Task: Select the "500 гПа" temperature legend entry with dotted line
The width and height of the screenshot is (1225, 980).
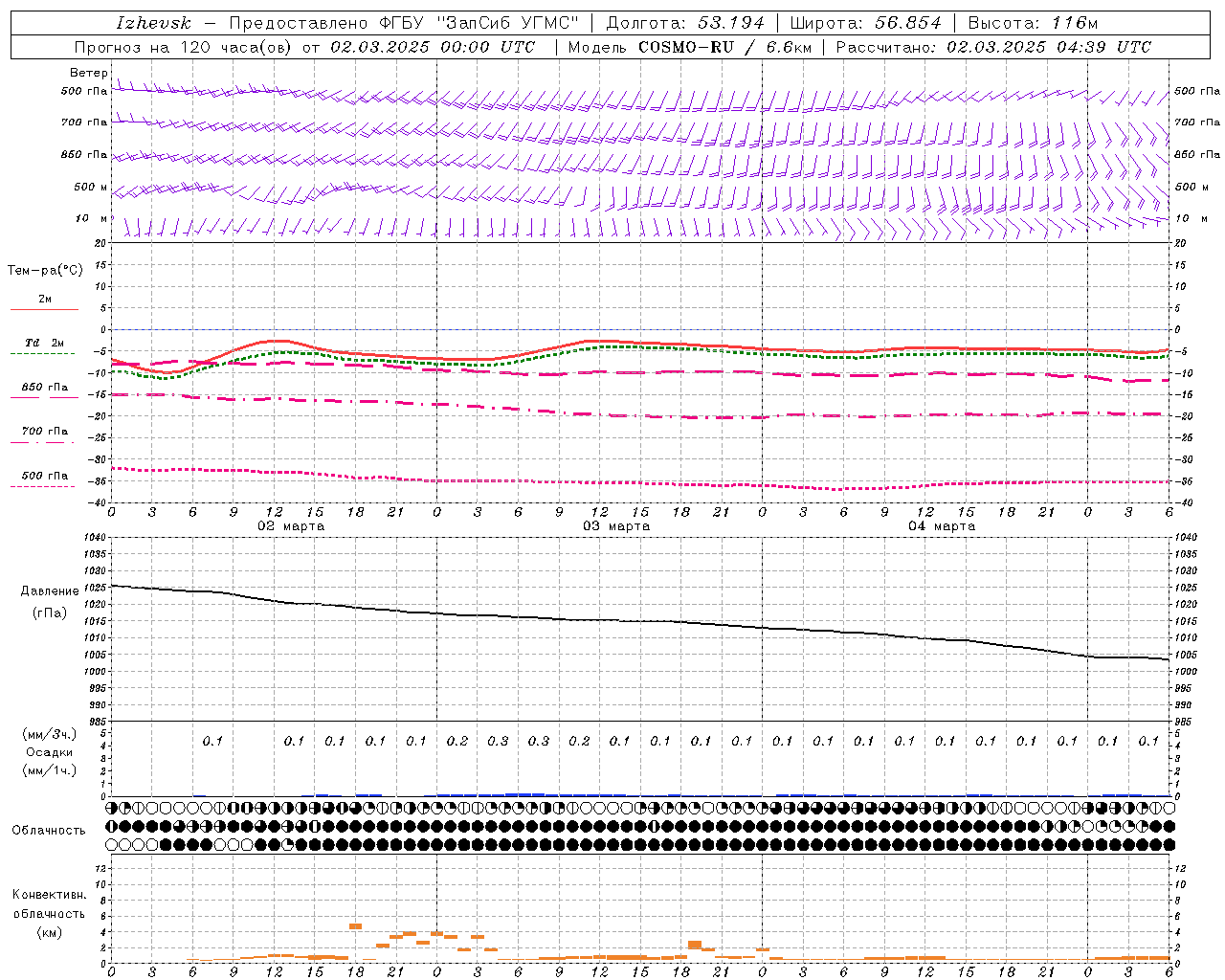Action: (44, 476)
